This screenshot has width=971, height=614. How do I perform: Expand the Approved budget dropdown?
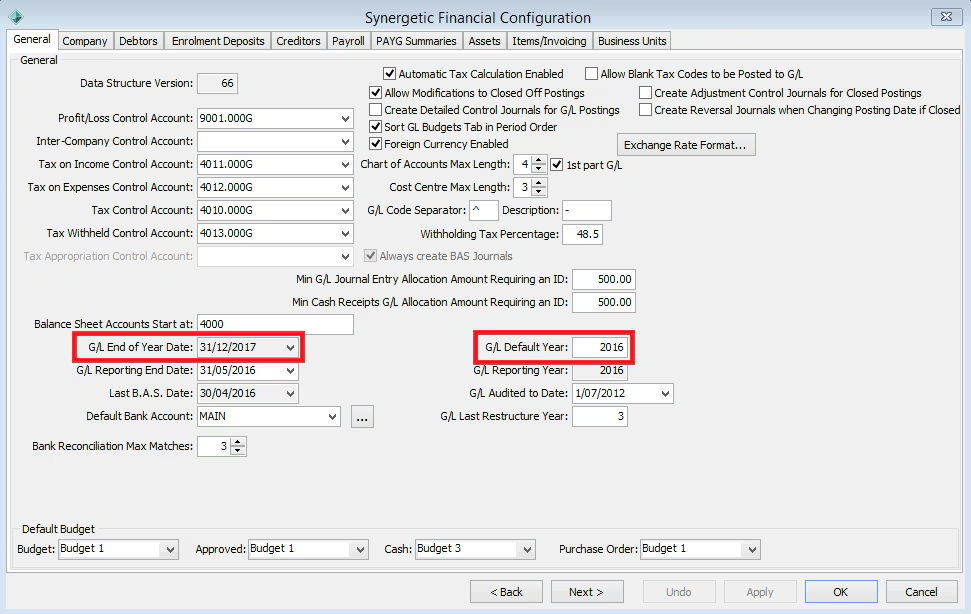360,549
